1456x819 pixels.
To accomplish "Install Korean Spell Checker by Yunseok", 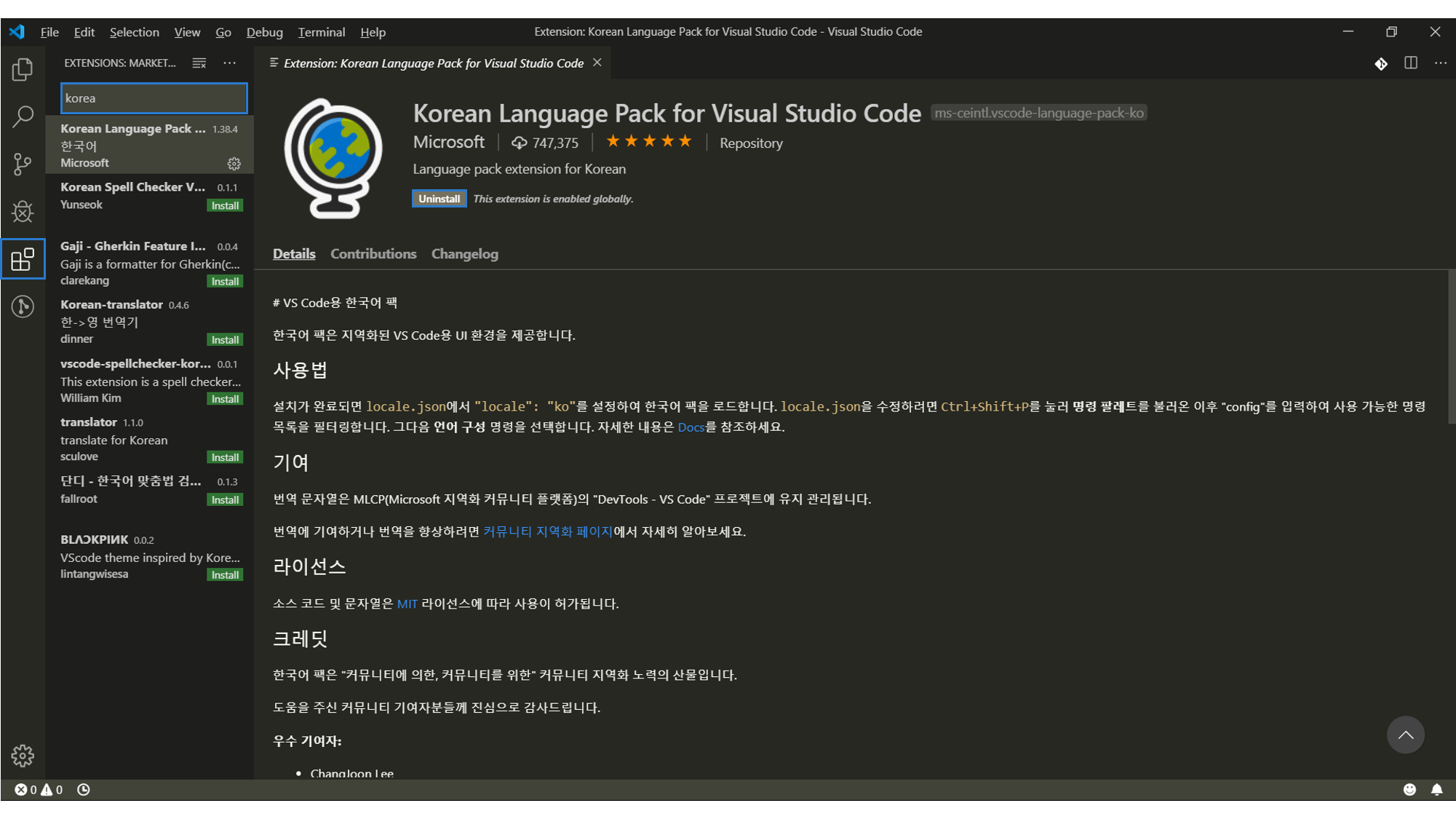I will coord(225,206).
